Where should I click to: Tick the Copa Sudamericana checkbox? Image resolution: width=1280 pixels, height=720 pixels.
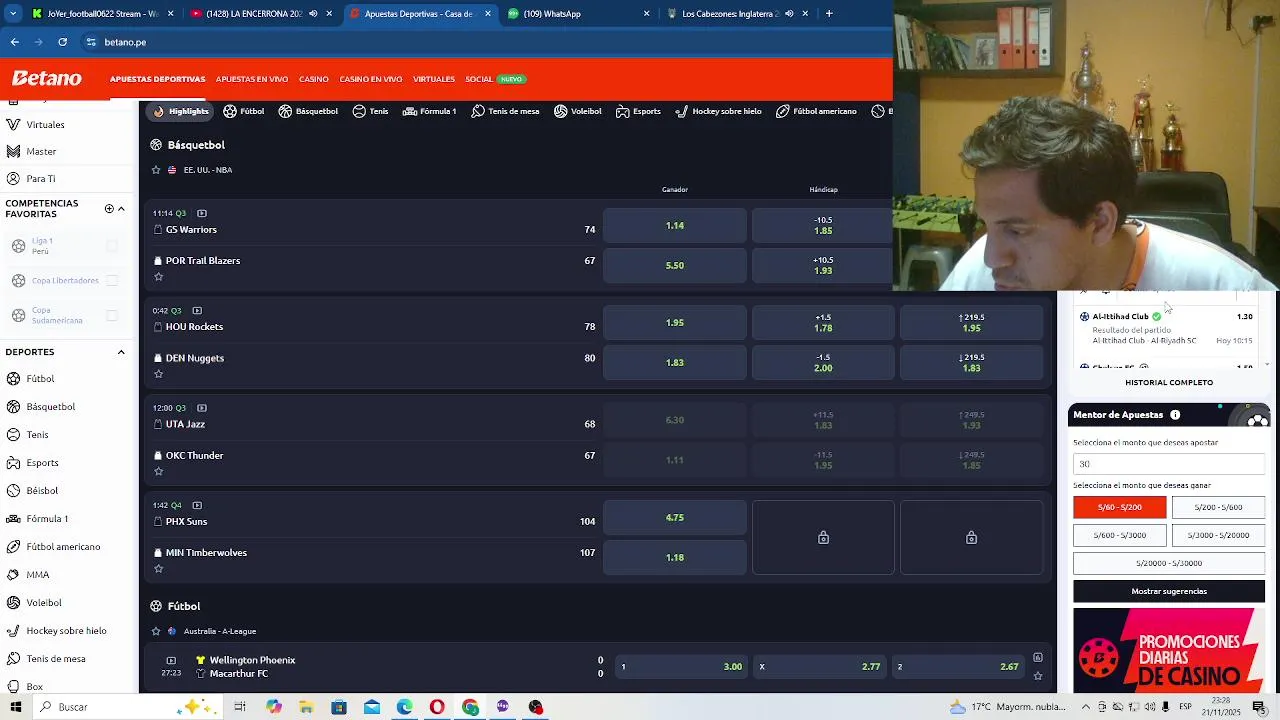coord(112,316)
